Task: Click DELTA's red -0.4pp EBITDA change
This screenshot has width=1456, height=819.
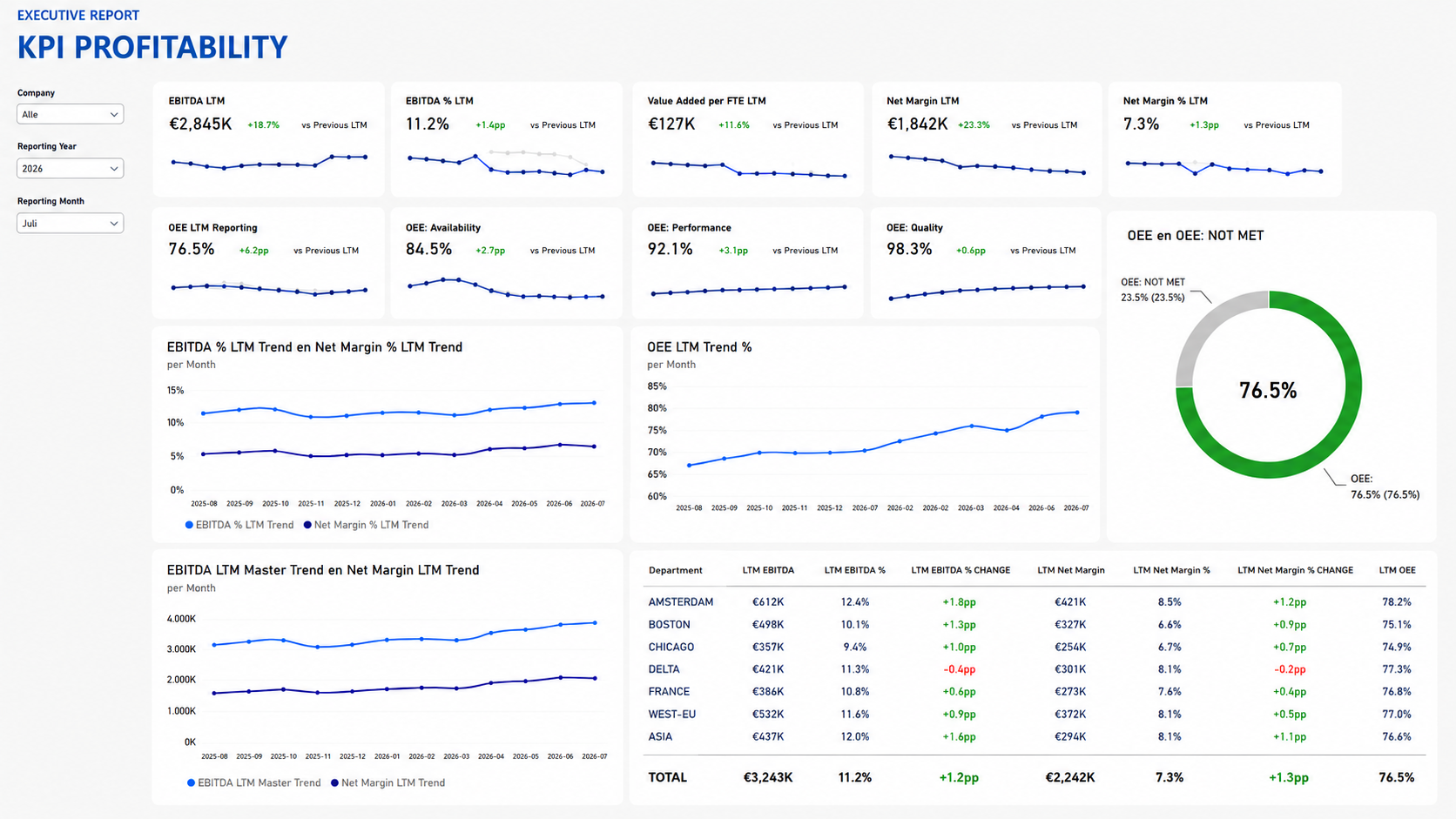Action: (959, 669)
